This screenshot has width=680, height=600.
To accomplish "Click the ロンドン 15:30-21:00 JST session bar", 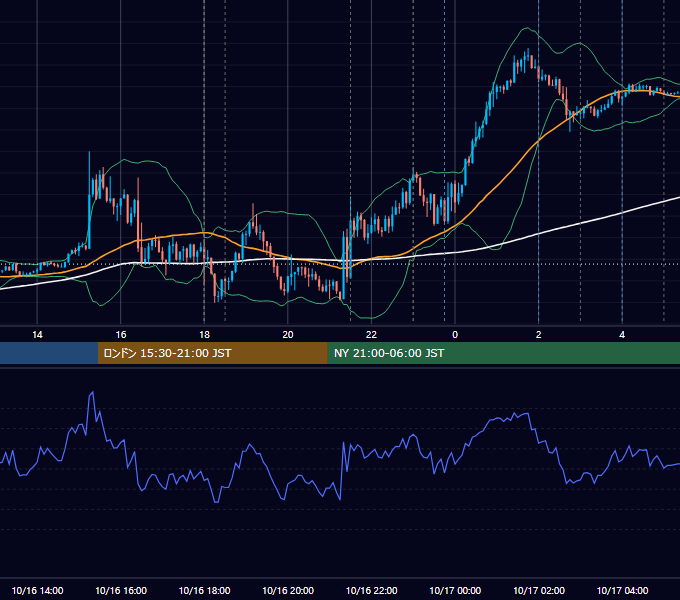I will pyautogui.click(x=212, y=353).
